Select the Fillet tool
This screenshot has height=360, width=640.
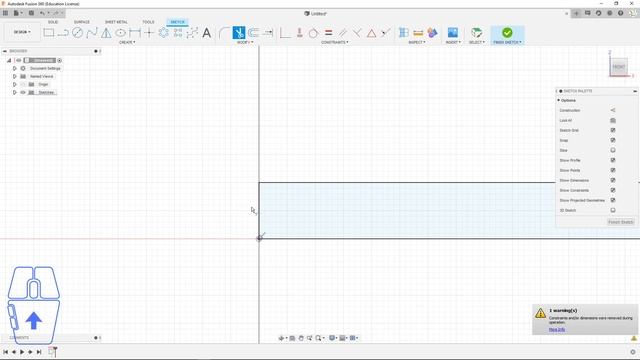click(224, 33)
